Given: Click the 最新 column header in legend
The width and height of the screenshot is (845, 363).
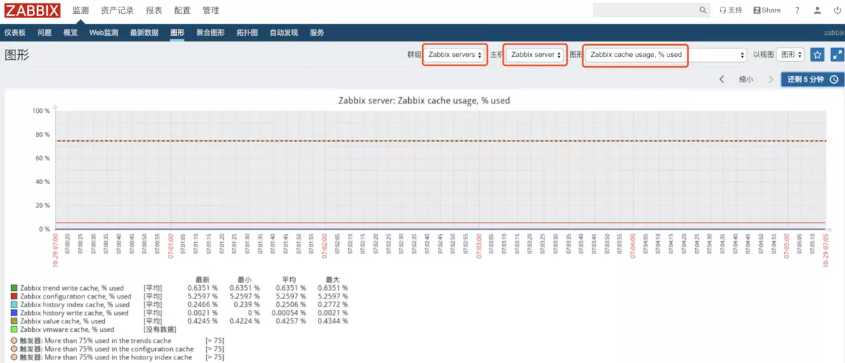Looking at the screenshot, I should (202, 280).
